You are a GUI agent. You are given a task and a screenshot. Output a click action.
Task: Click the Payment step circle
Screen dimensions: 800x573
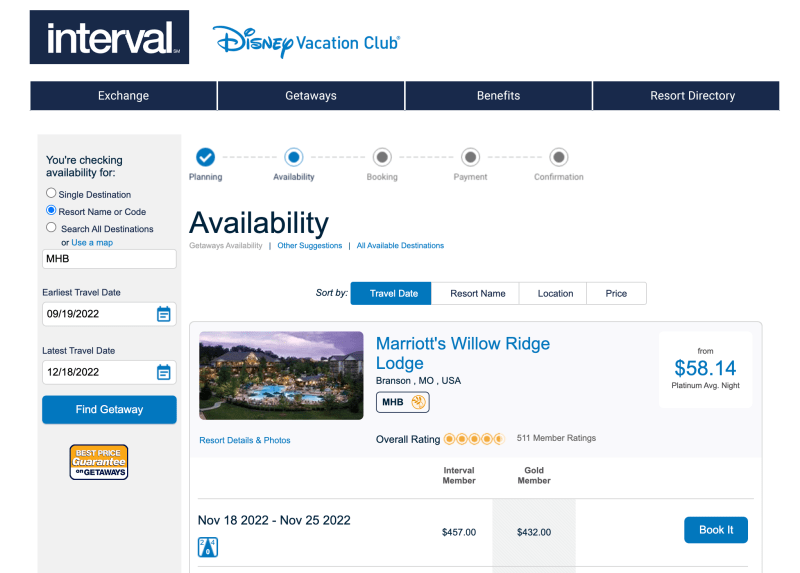[x=470, y=157]
